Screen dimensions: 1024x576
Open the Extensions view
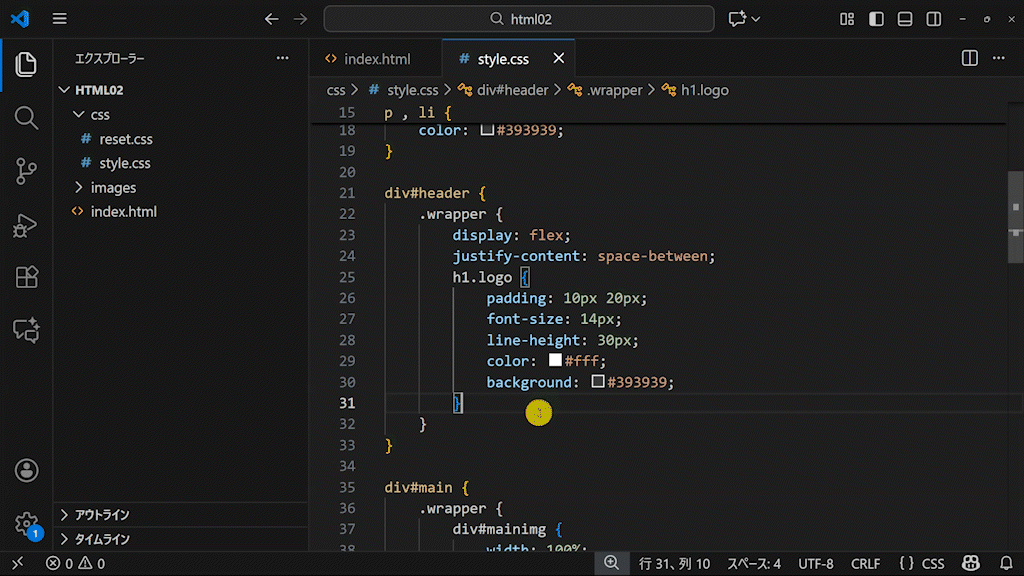click(x=26, y=277)
